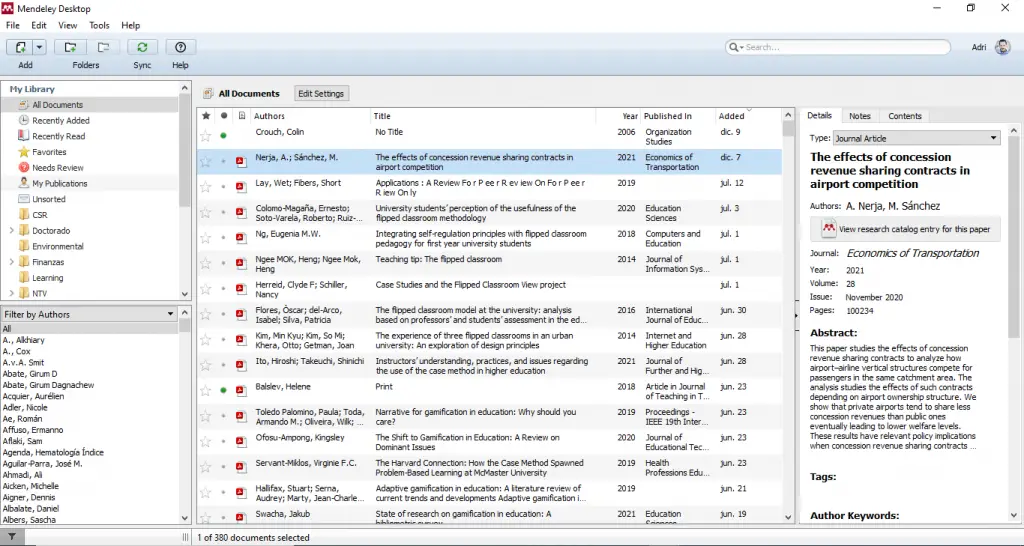Open the search options magnifier dropdown
Image resolution: width=1024 pixels, height=546 pixels.
click(x=737, y=47)
